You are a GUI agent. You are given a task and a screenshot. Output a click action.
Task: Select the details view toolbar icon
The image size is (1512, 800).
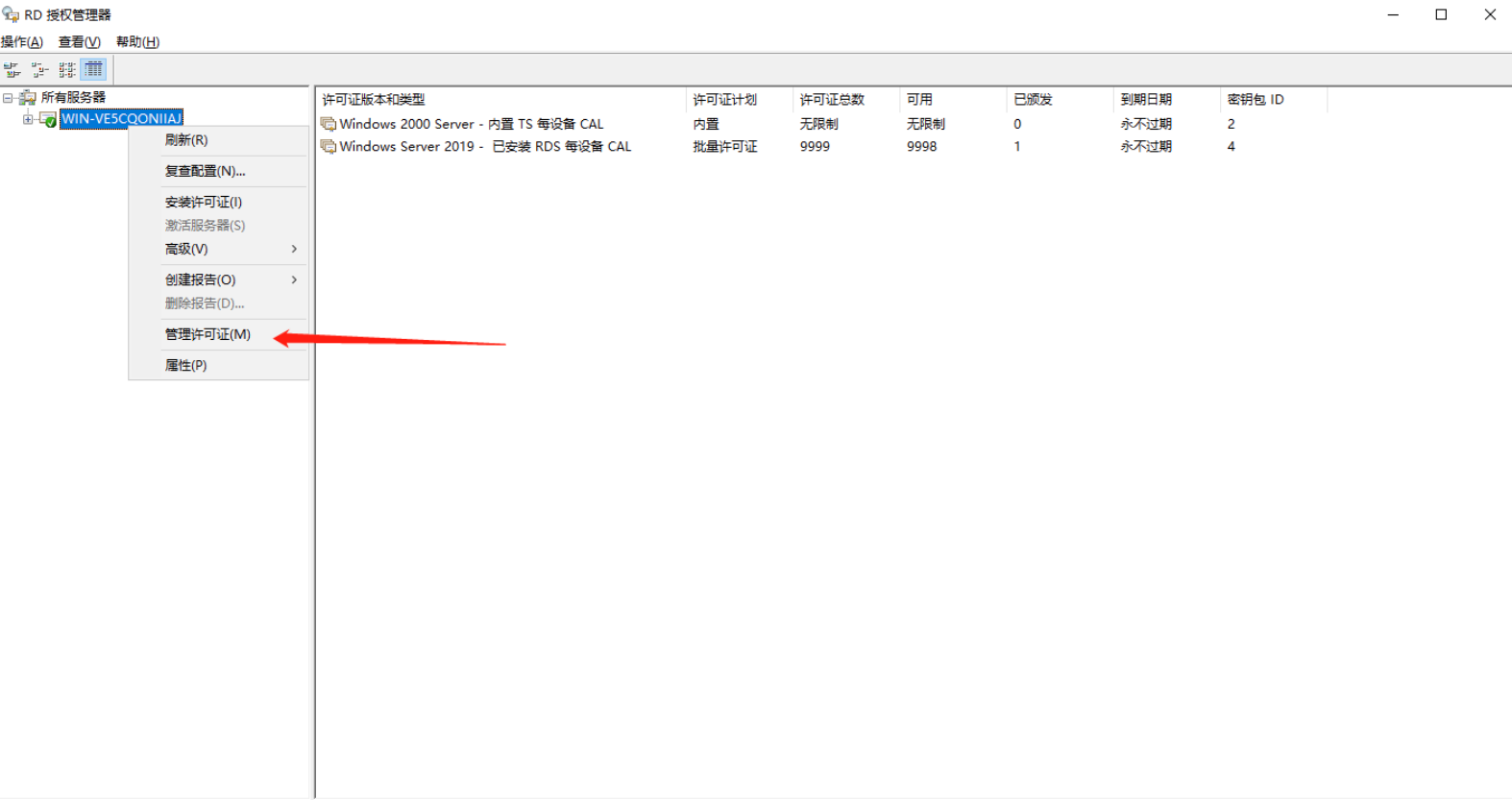click(93, 70)
